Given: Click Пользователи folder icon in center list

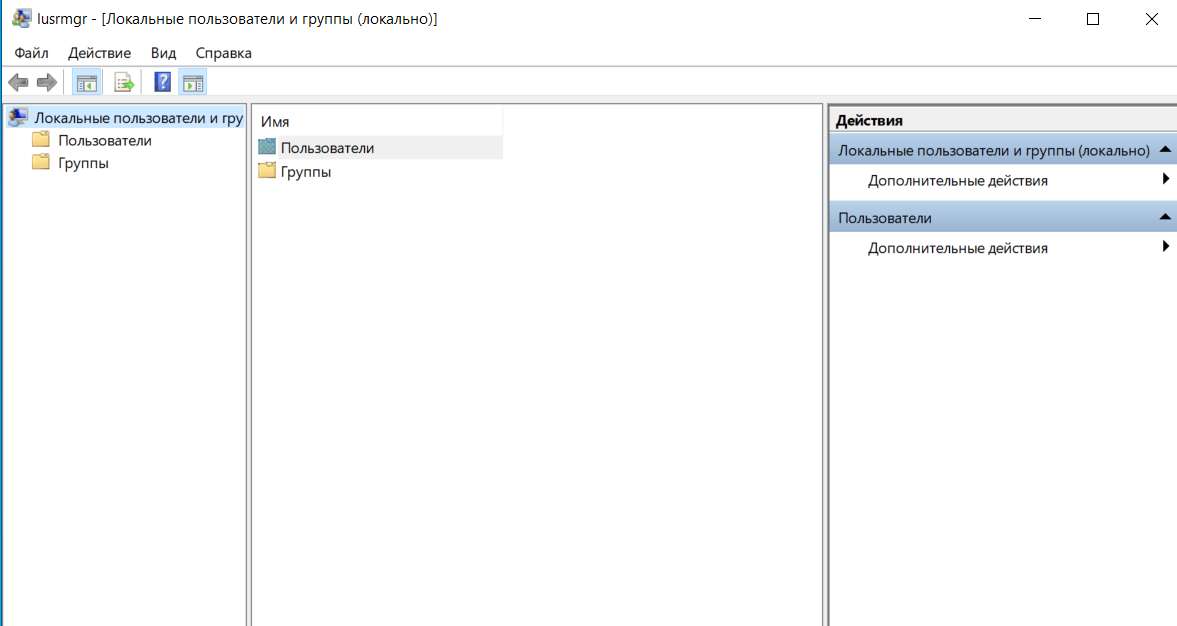Looking at the screenshot, I should click(266, 147).
